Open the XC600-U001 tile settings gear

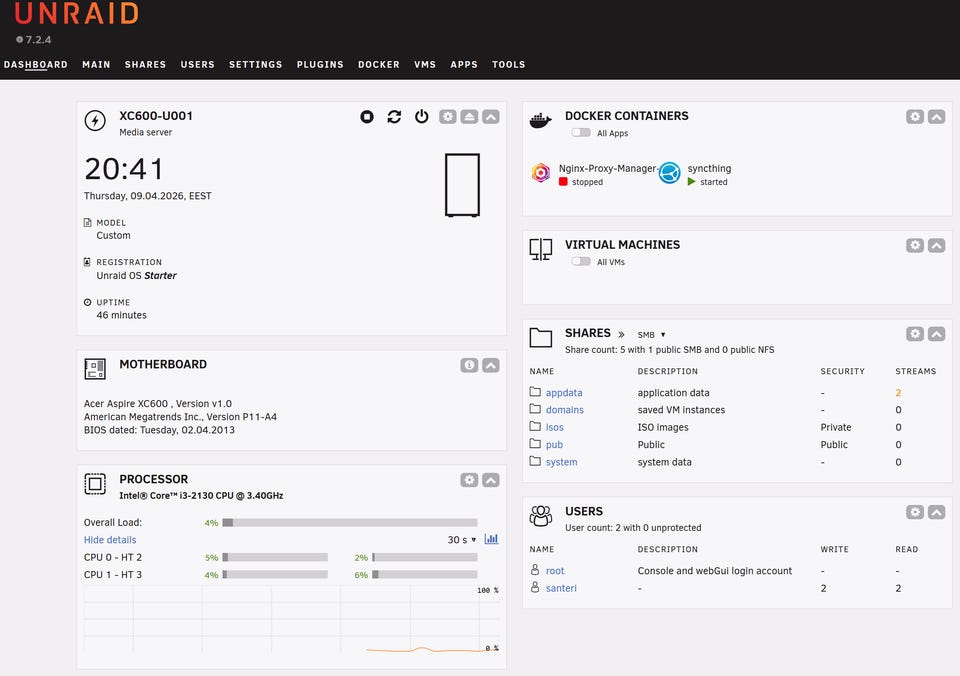448,116
